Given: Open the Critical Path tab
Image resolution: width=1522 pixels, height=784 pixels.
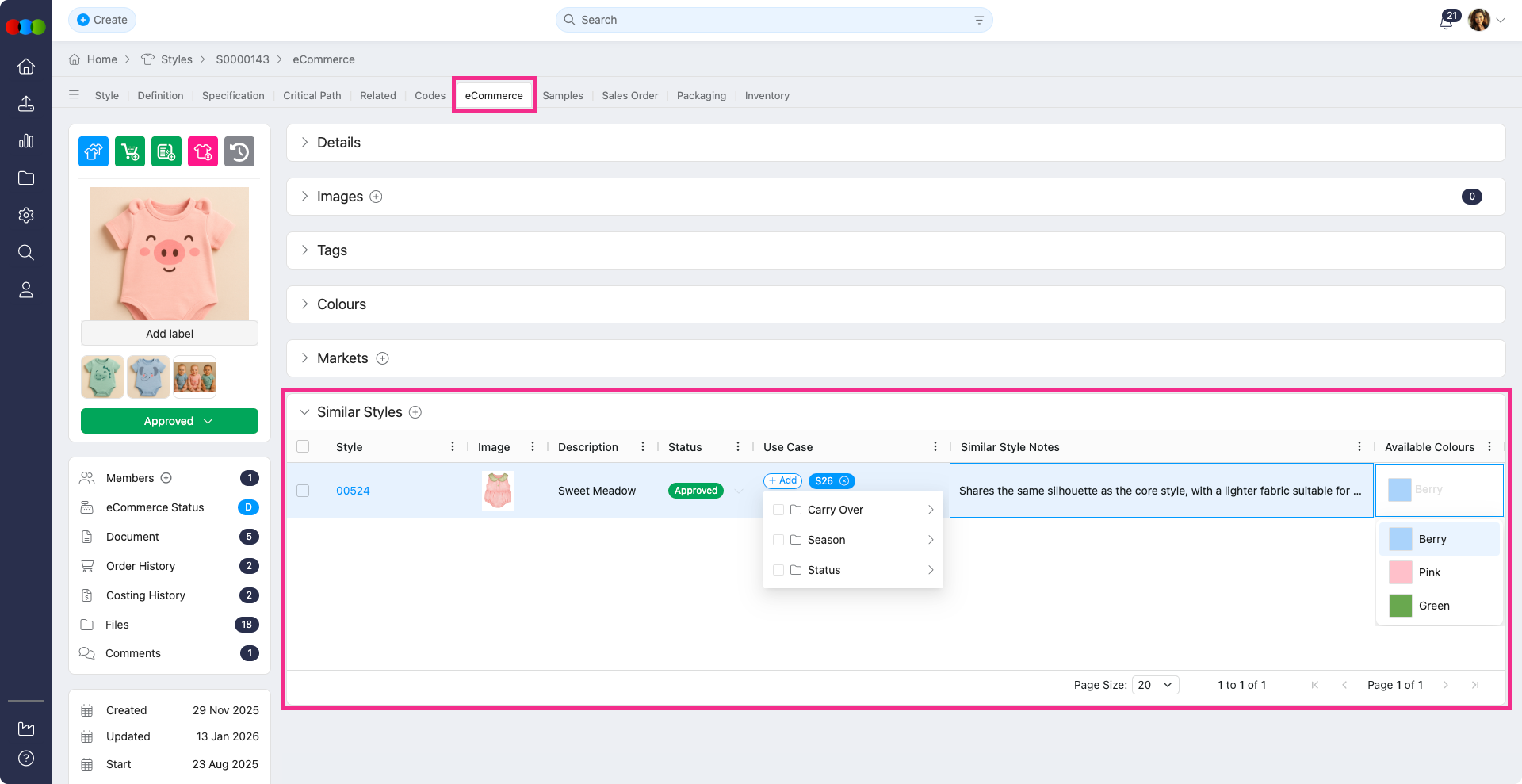Looking at the screenshot, I should (312, 96).
